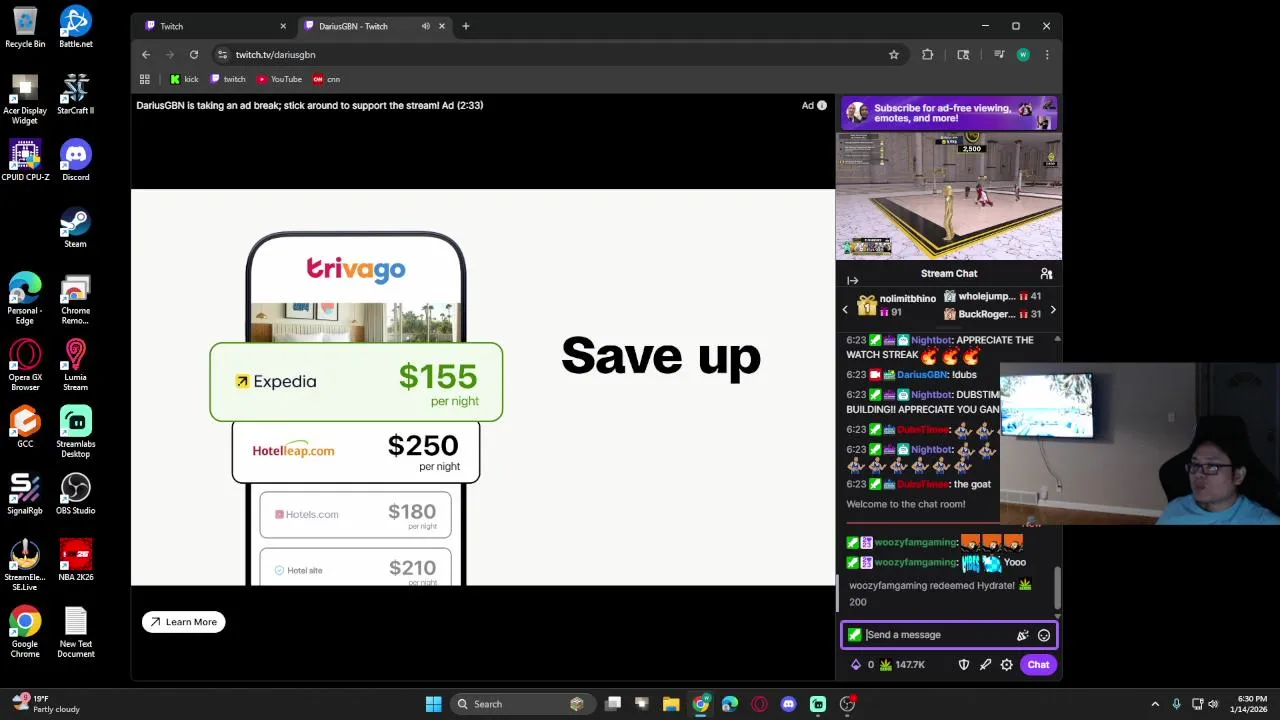Select Streamlabs Desktop icon

(76, 432)
